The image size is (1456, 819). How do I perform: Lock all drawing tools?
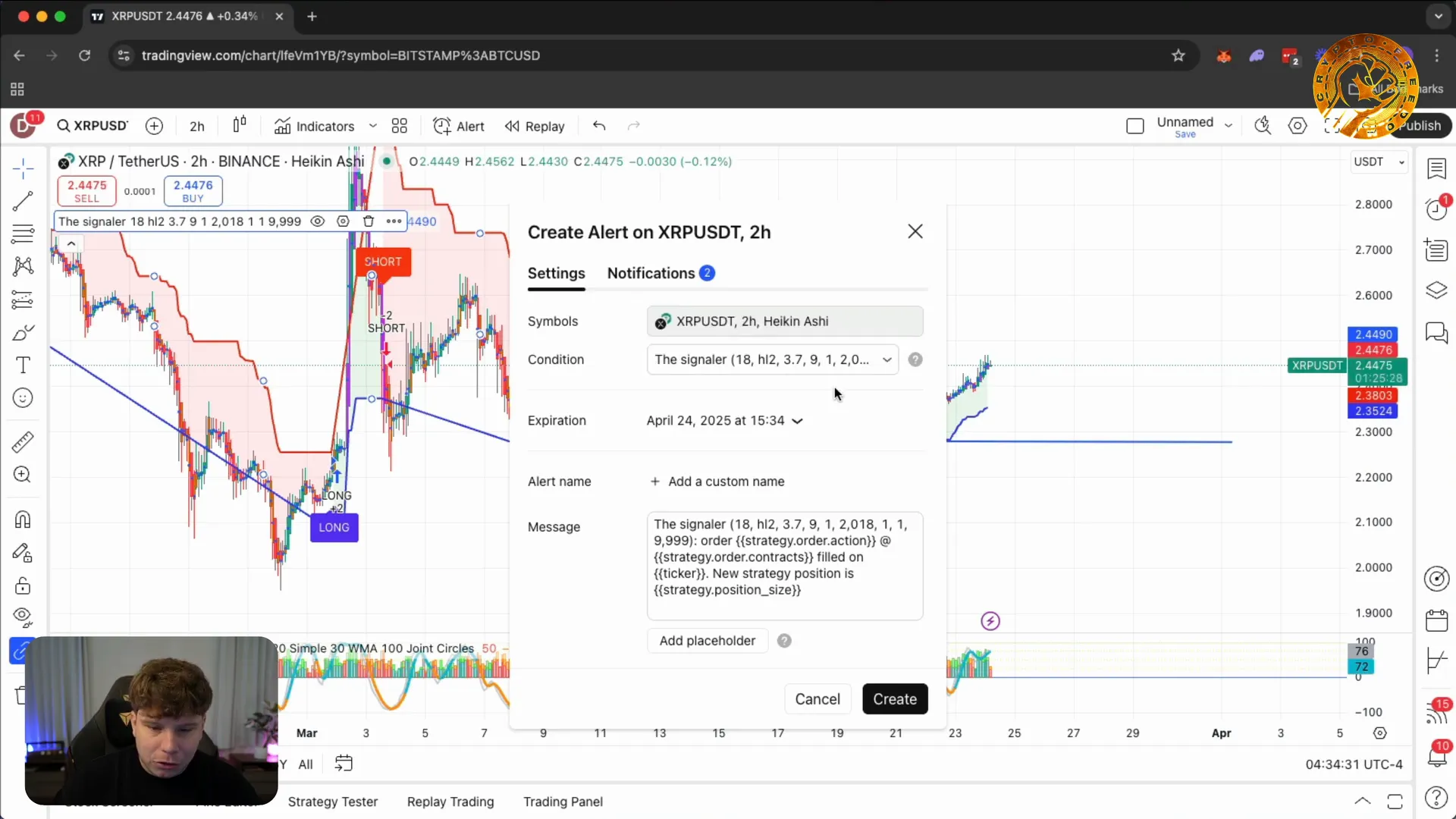[23, 585]
